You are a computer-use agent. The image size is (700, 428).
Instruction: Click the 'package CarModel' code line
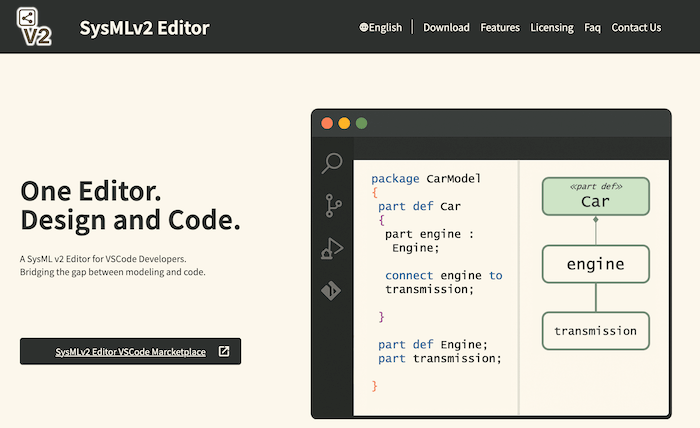point(426,179)
